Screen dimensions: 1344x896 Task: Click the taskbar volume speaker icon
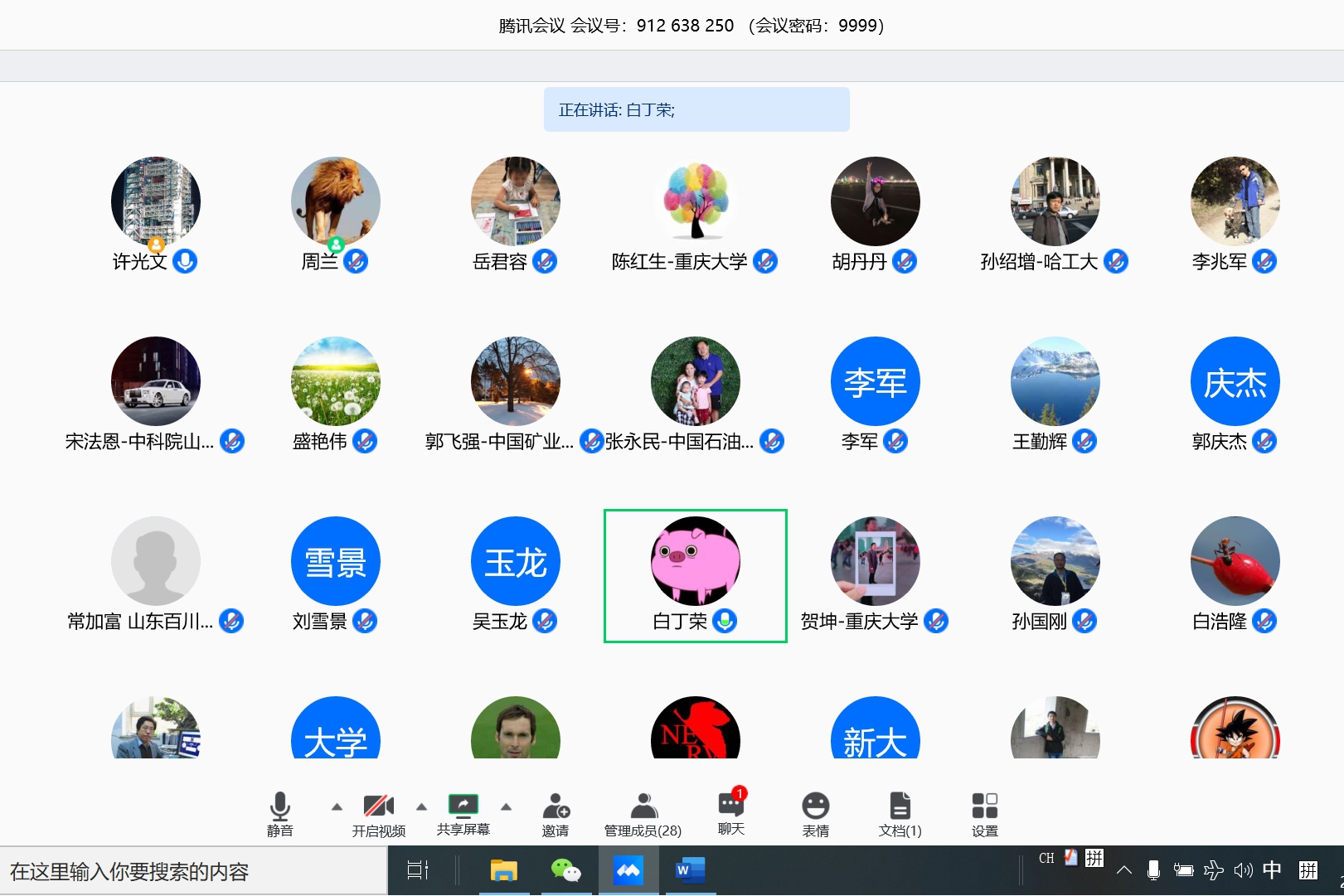(1242, 870)
